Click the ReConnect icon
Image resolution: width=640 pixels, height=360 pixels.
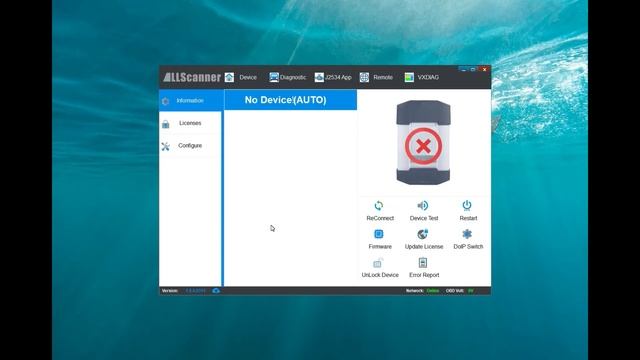379,206
